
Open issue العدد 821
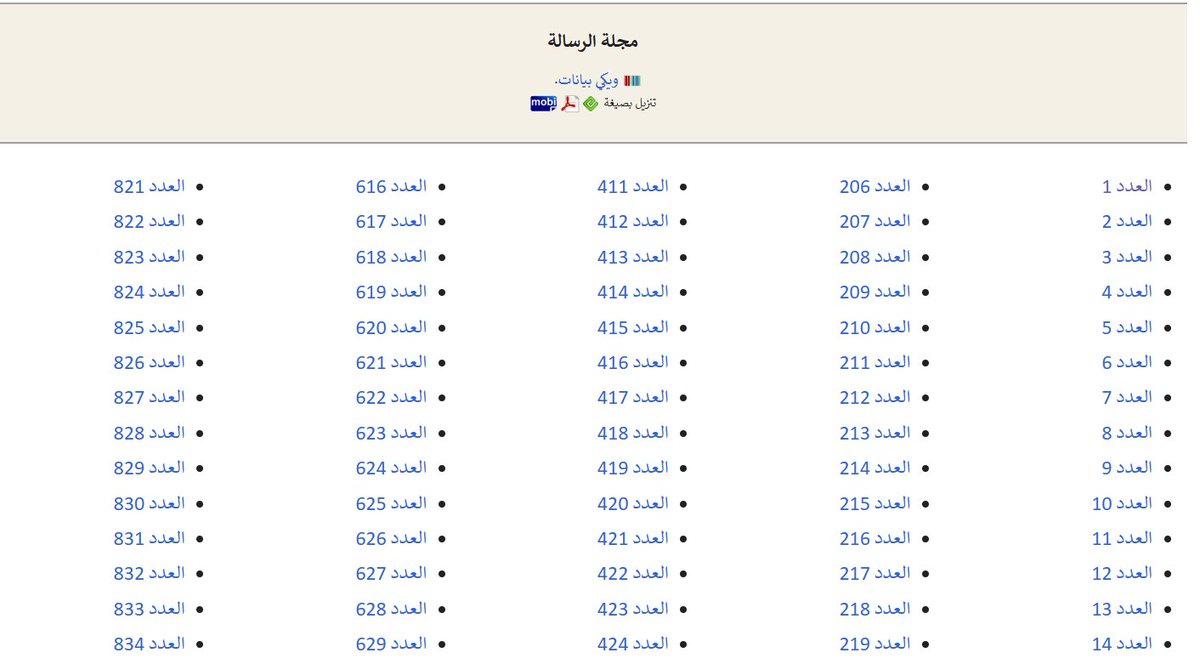click(149, 186)
